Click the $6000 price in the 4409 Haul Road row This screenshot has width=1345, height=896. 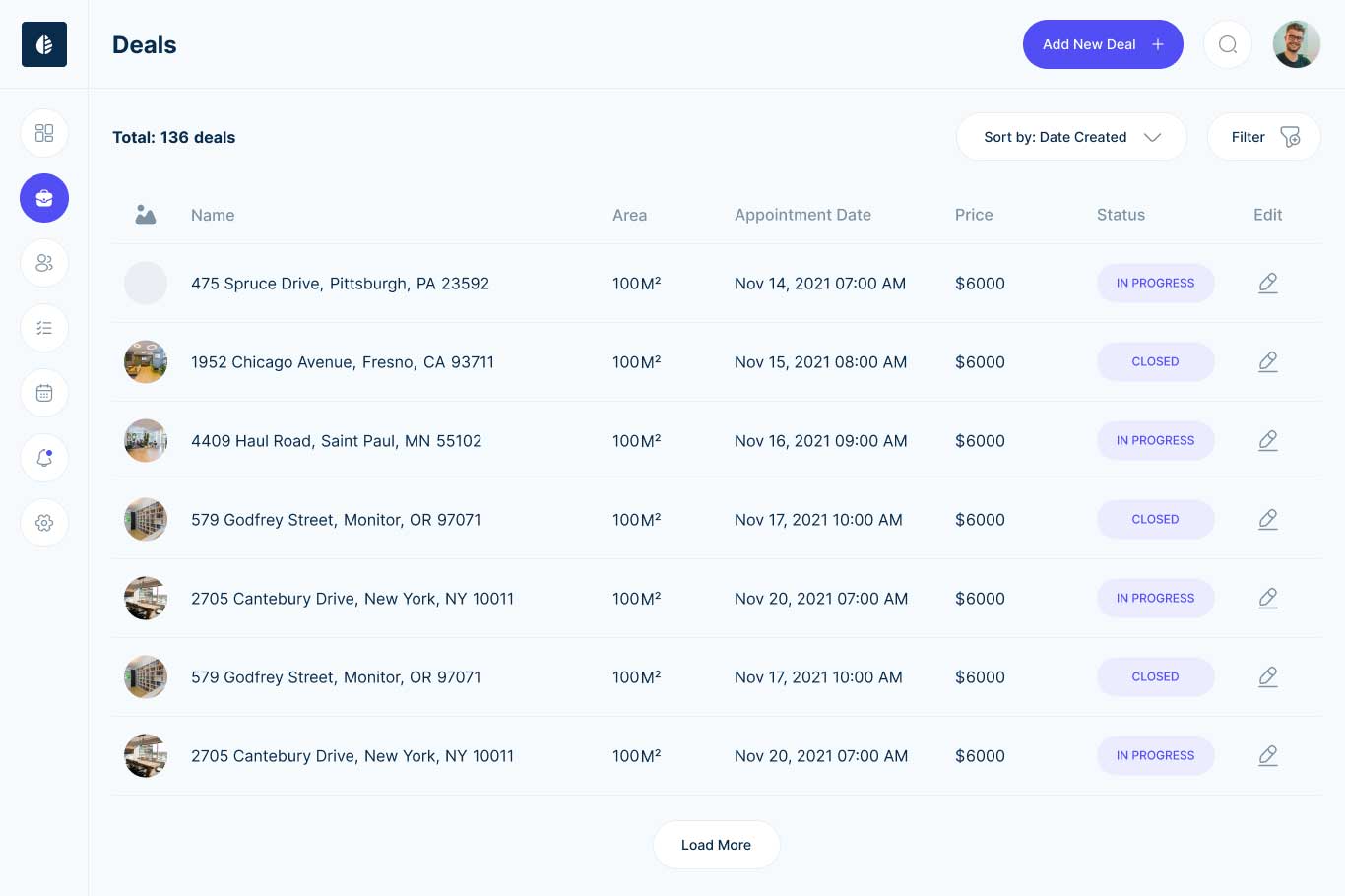point(980,441)
